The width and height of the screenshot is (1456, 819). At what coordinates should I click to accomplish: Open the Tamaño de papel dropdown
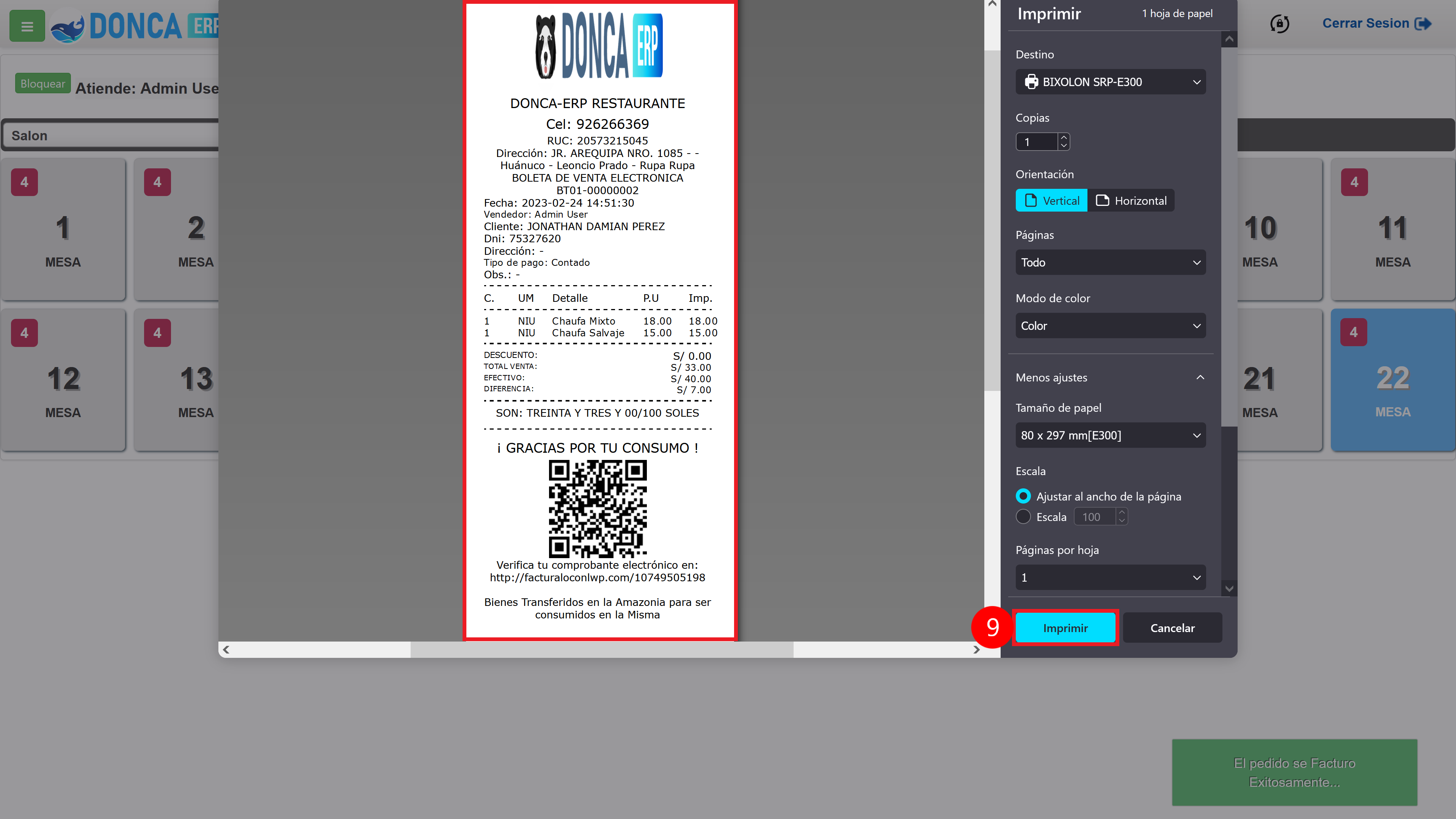(x=1110, y=435)
